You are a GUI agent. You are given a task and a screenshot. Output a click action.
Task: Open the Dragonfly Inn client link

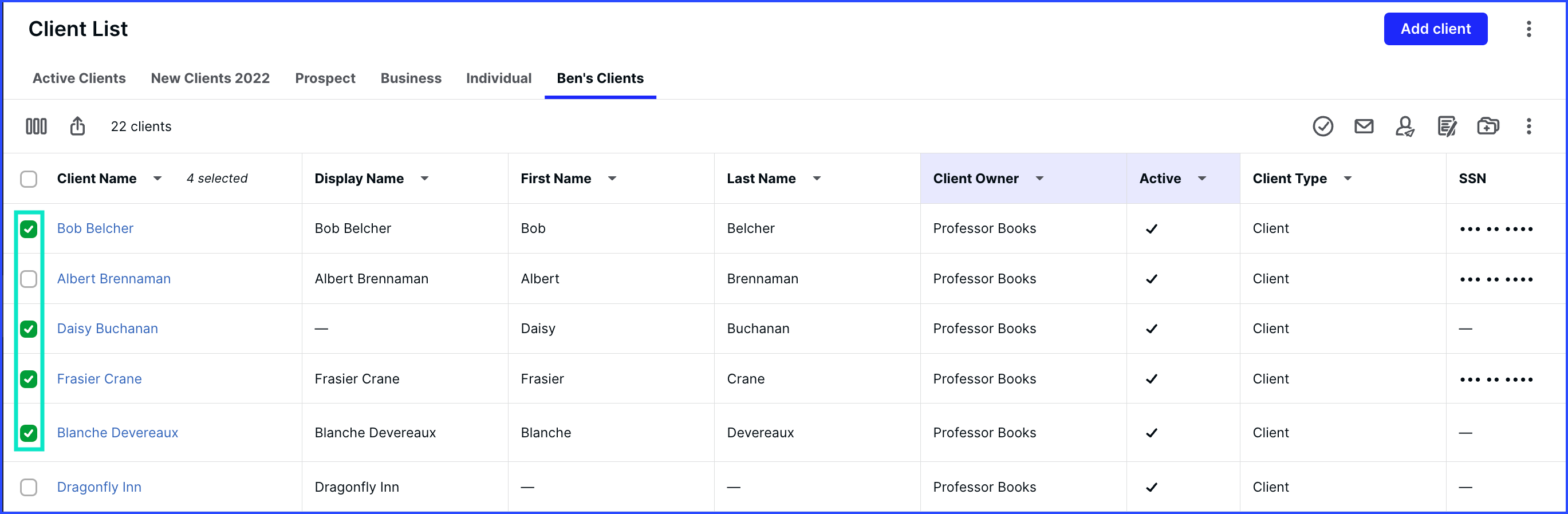(99, 487)
